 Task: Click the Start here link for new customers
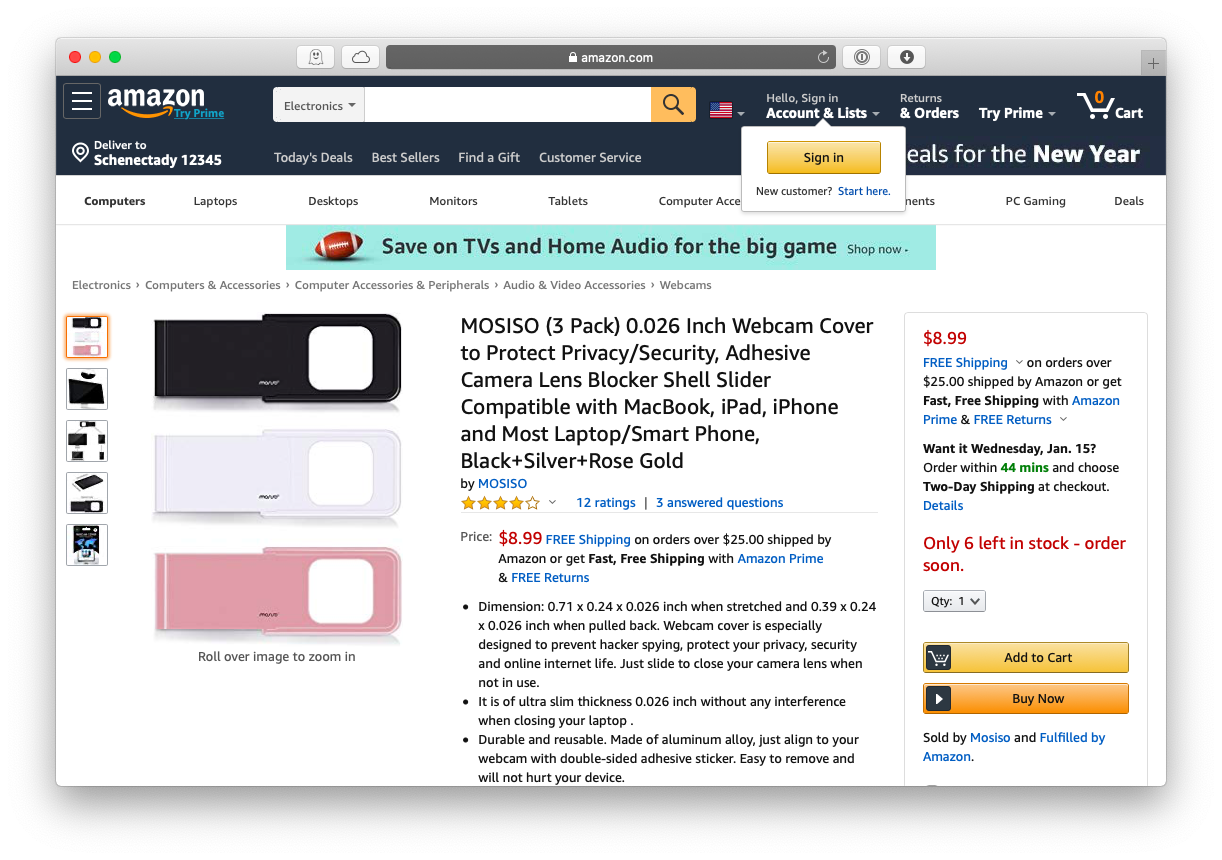tap(863, 191)
